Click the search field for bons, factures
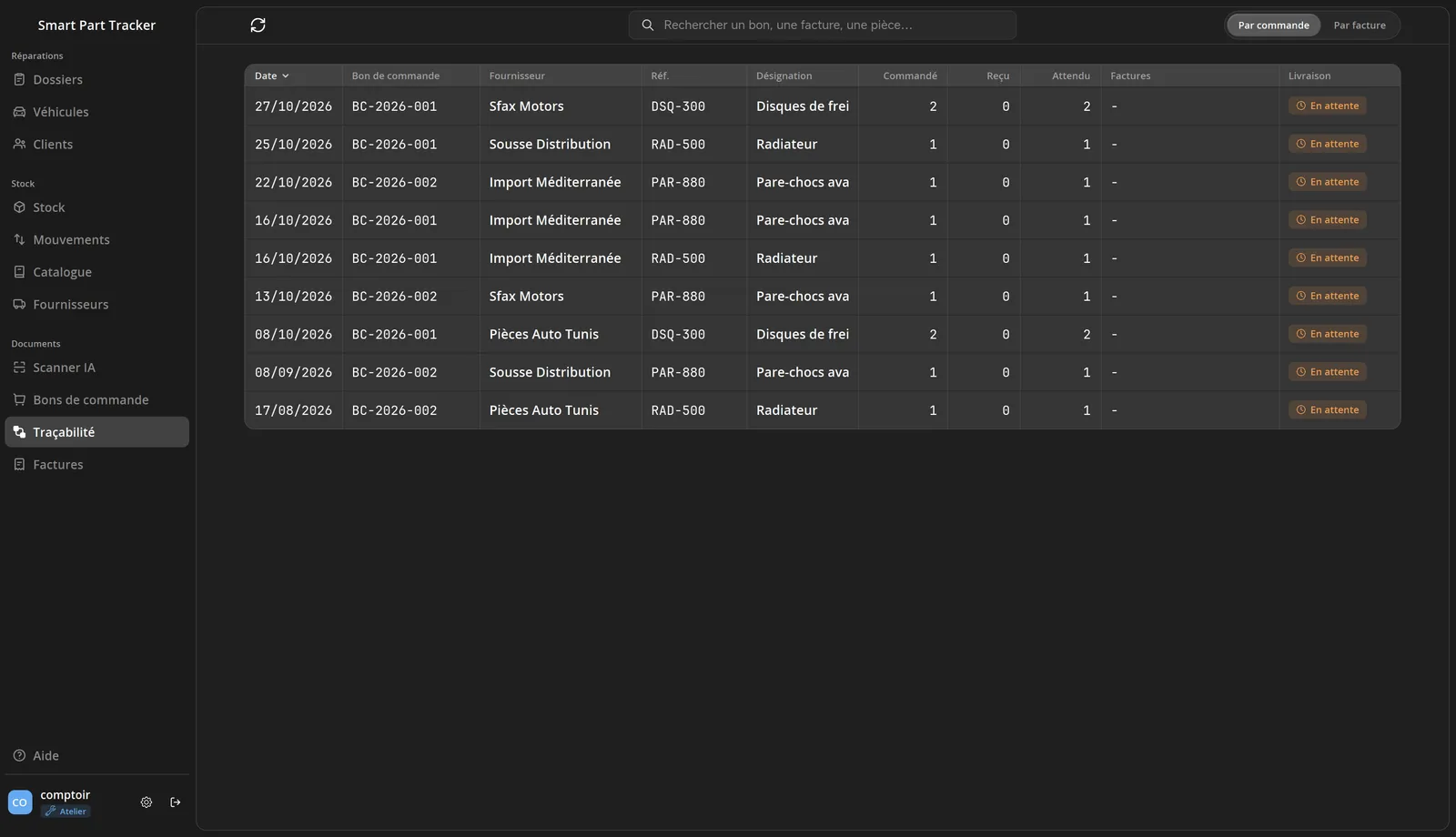 point(823,25)
